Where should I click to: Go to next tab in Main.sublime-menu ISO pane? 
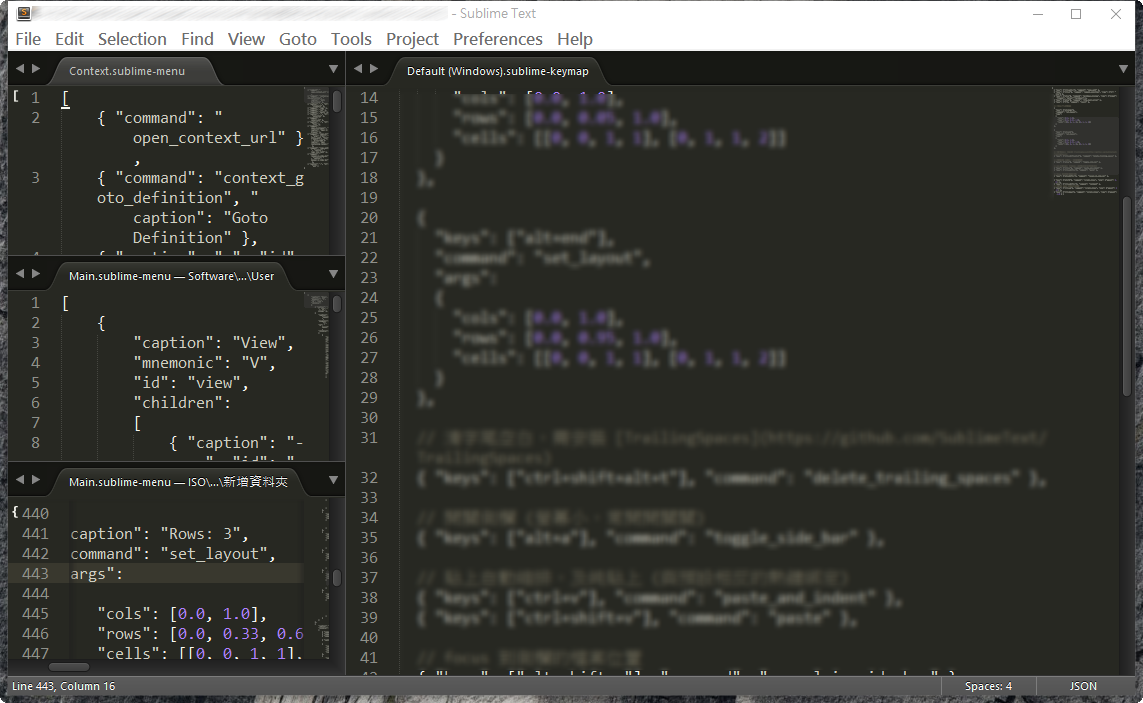tap(36, 479)
